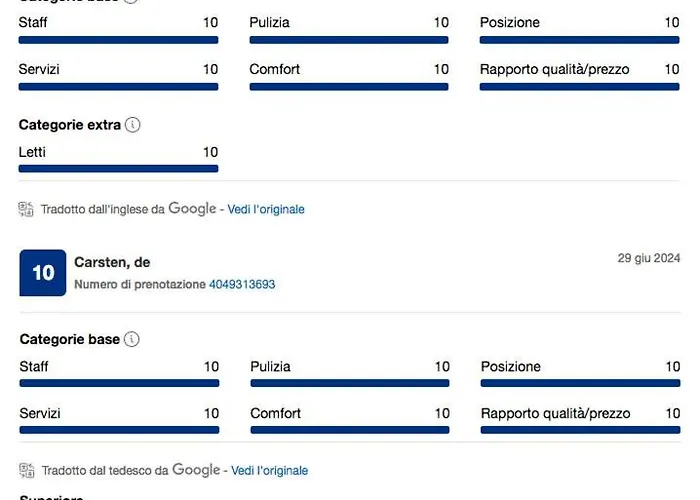View original of German-translated review
700x500 pixels.
click(x=270, y=471)
